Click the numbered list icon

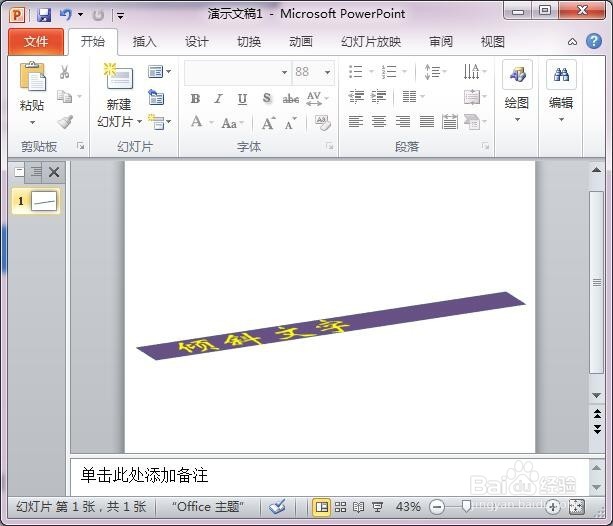389,72
